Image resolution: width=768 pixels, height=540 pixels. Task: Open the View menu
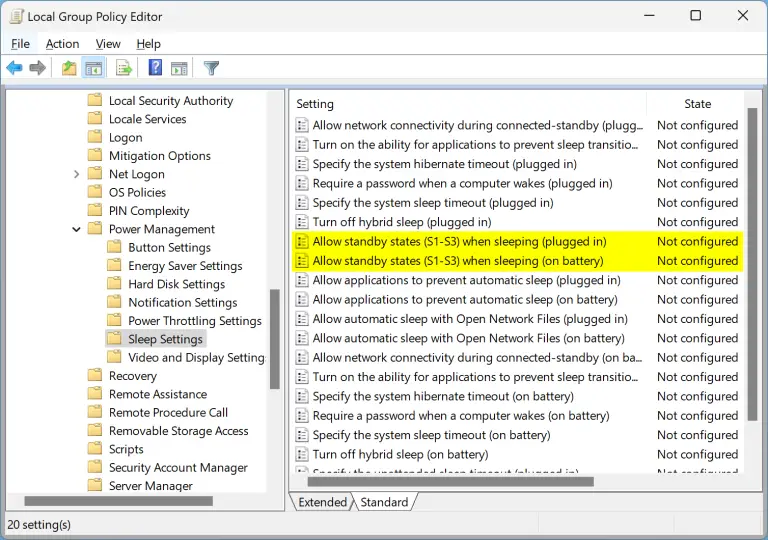pos(108,44)
